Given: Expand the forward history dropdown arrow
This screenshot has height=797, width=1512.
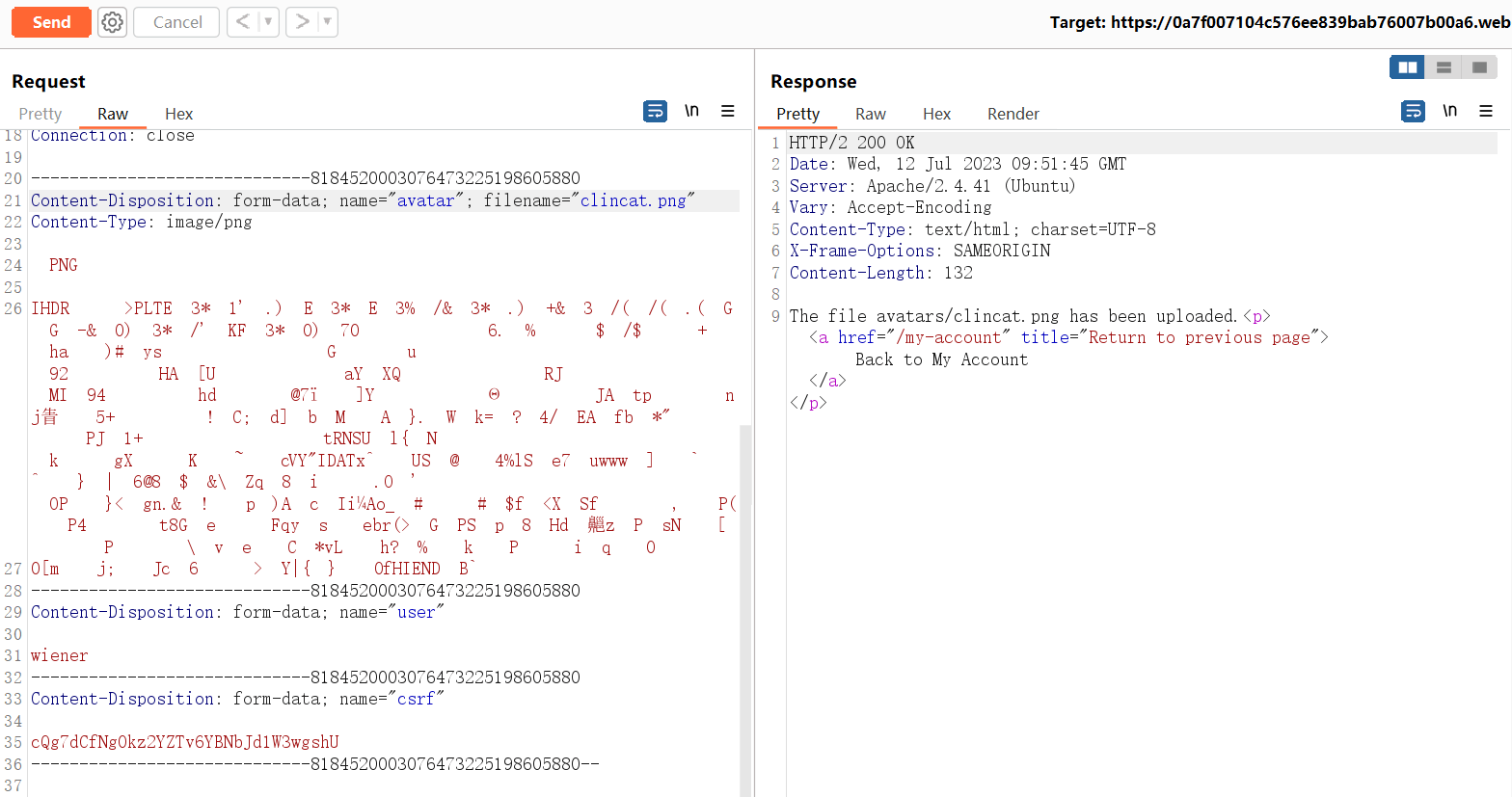Looking at the screenshot, I should click(327, 22).
